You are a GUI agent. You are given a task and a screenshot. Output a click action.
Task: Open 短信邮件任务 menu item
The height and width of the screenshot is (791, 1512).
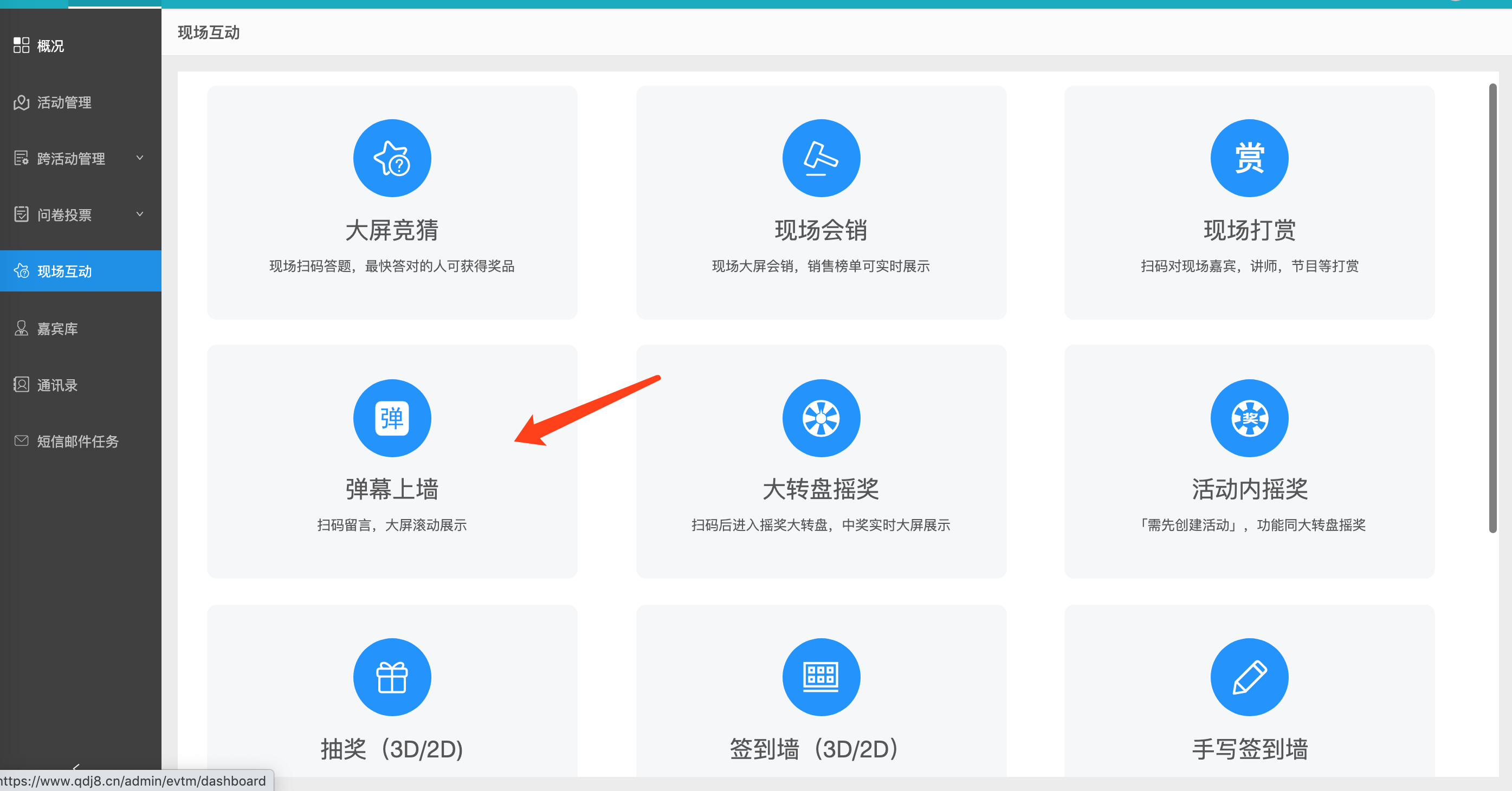[80, 440]
